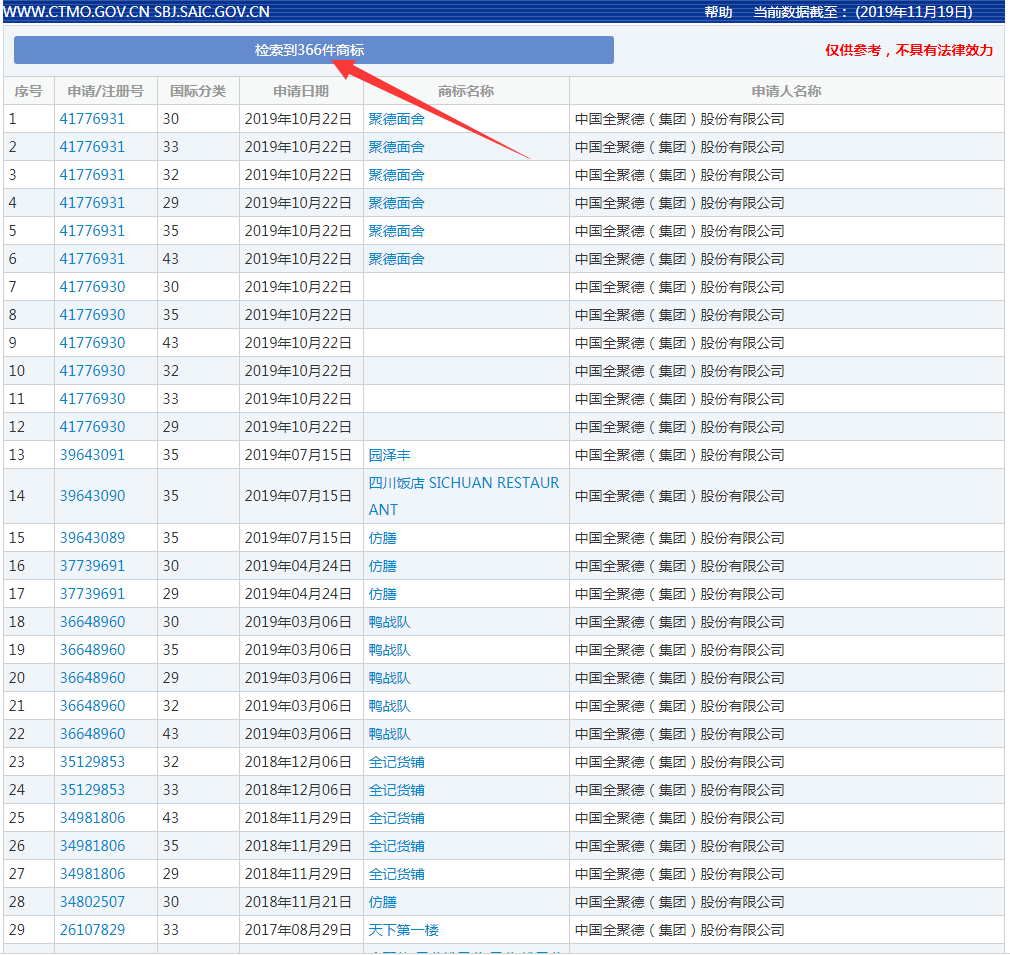
Task: Select date 2018年11月21日 in row 28
Action: point(298,902)
